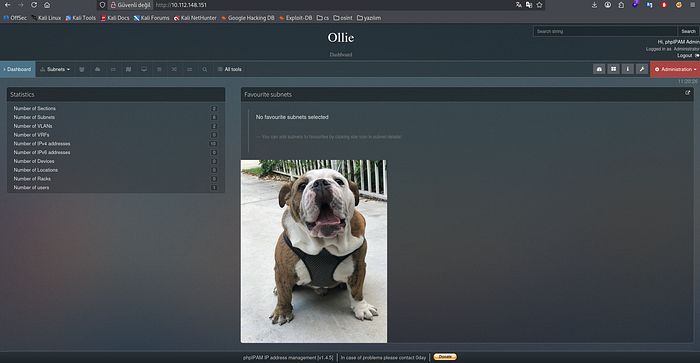This screenshot has width=700, height=363.
Task: Click the bulldog photo thumbnail
Action: tap(314, 251)
